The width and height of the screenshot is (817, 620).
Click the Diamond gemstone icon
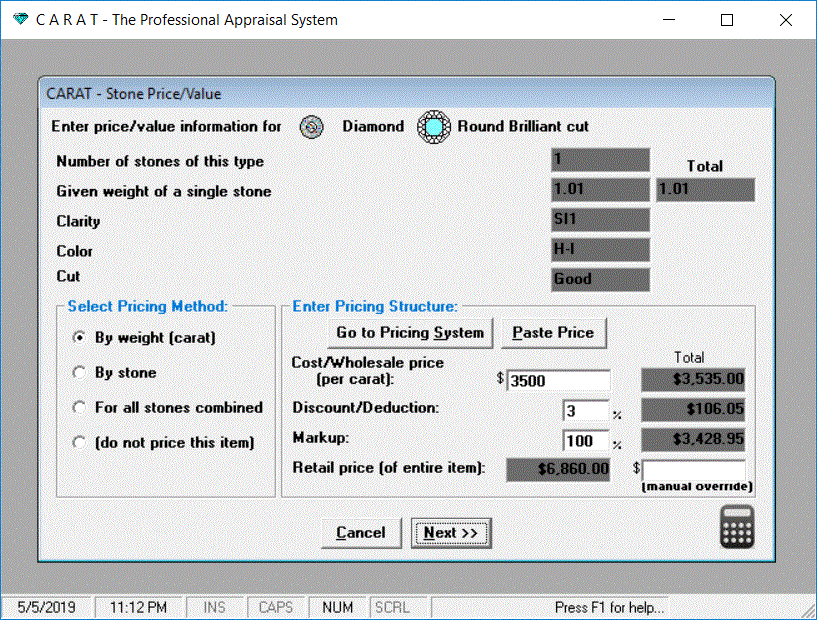pyautogui.click(x=313, y=127)
